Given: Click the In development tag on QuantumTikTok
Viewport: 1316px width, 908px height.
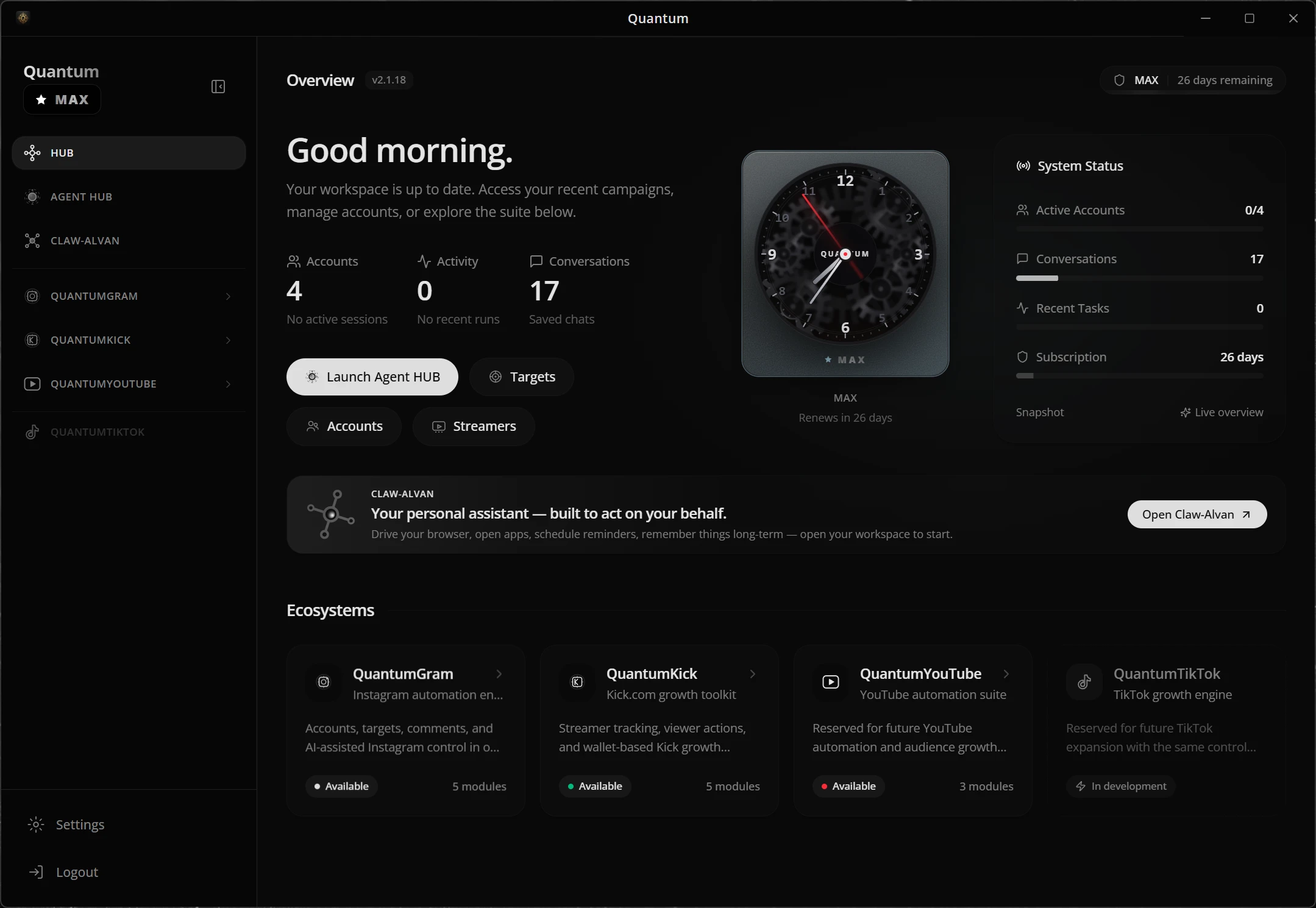Looking at the screenshot, I should point(1121,786).
